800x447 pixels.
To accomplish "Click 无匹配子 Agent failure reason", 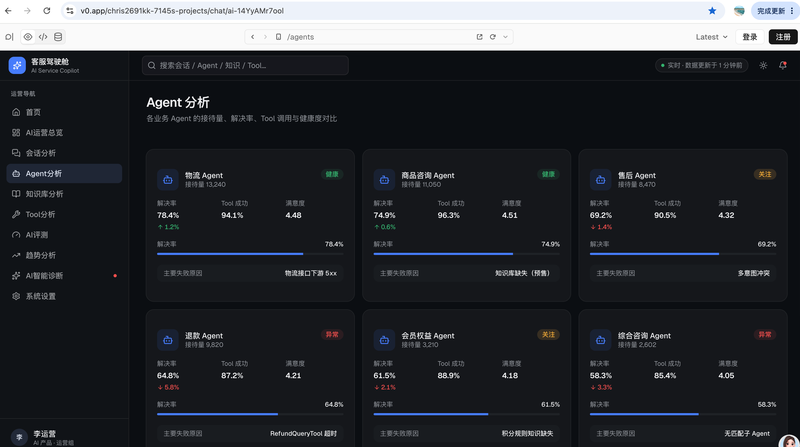I will click(747, 434).
